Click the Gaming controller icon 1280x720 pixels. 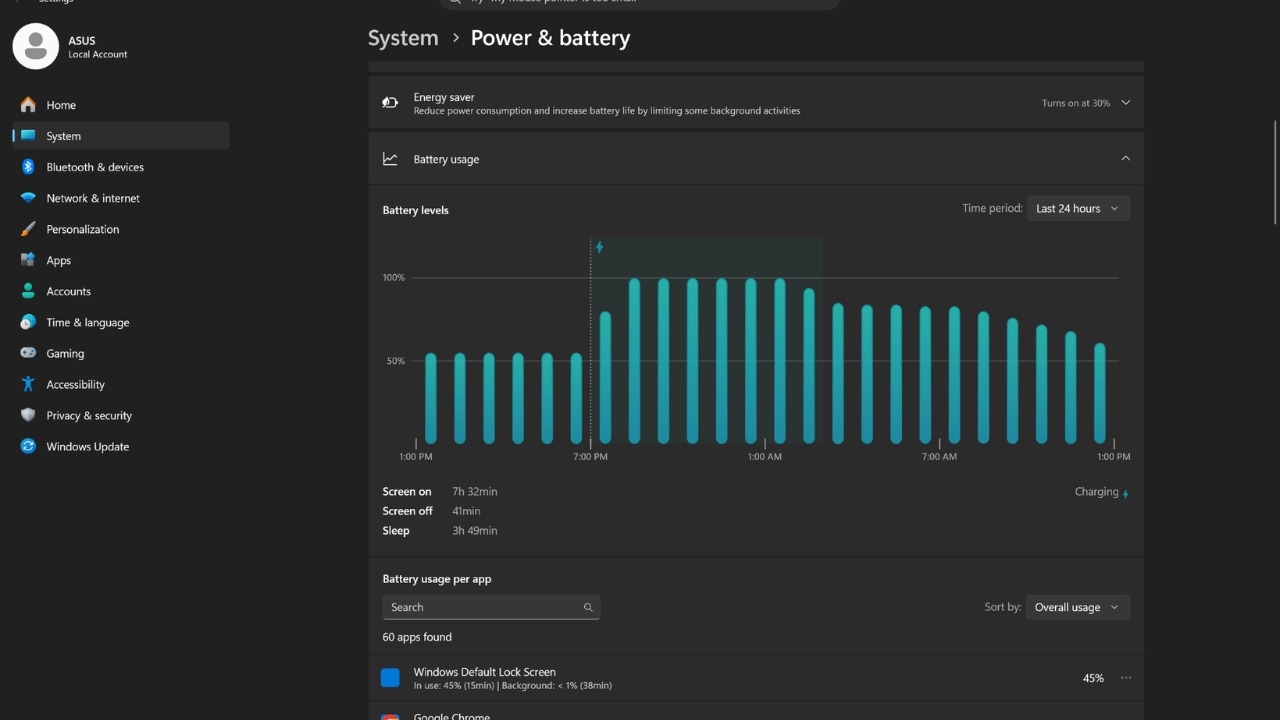pos(28,353)
